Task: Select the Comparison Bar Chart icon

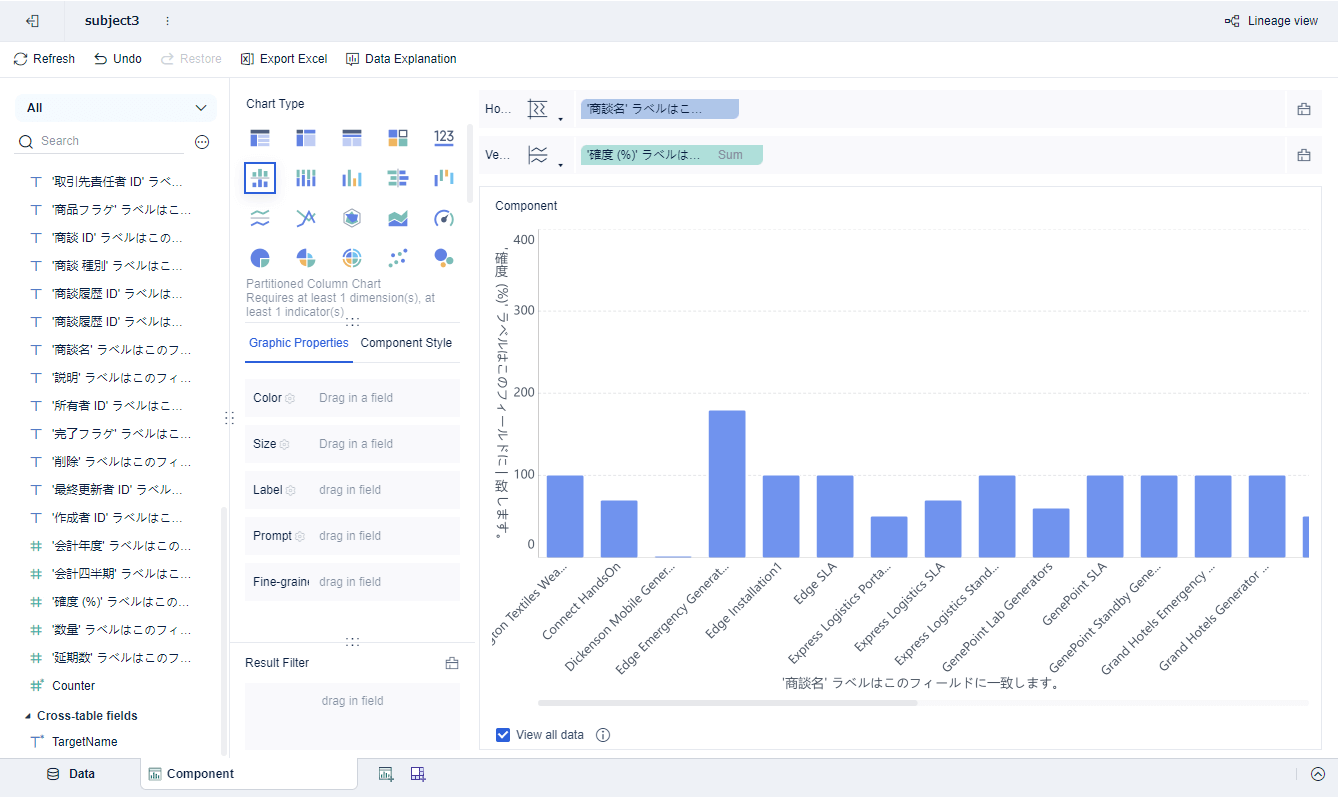Action: point(398,178)
